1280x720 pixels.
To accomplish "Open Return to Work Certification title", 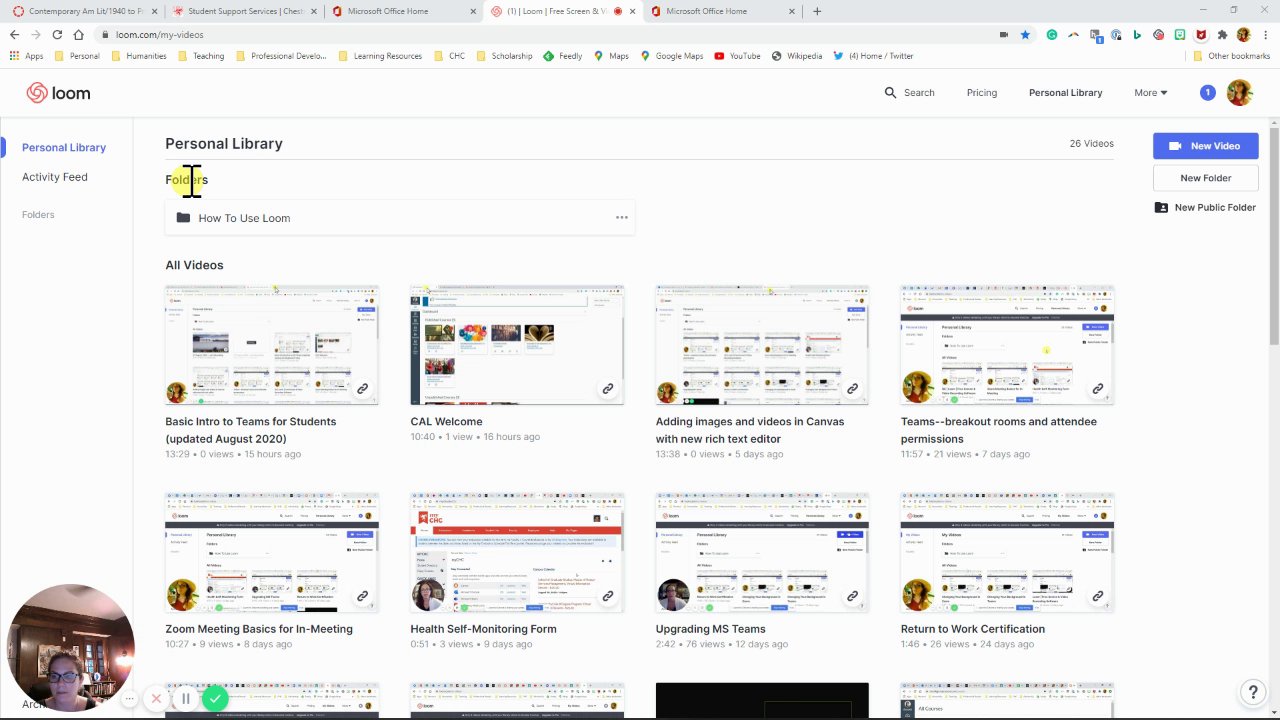I will tap(972, 629).
